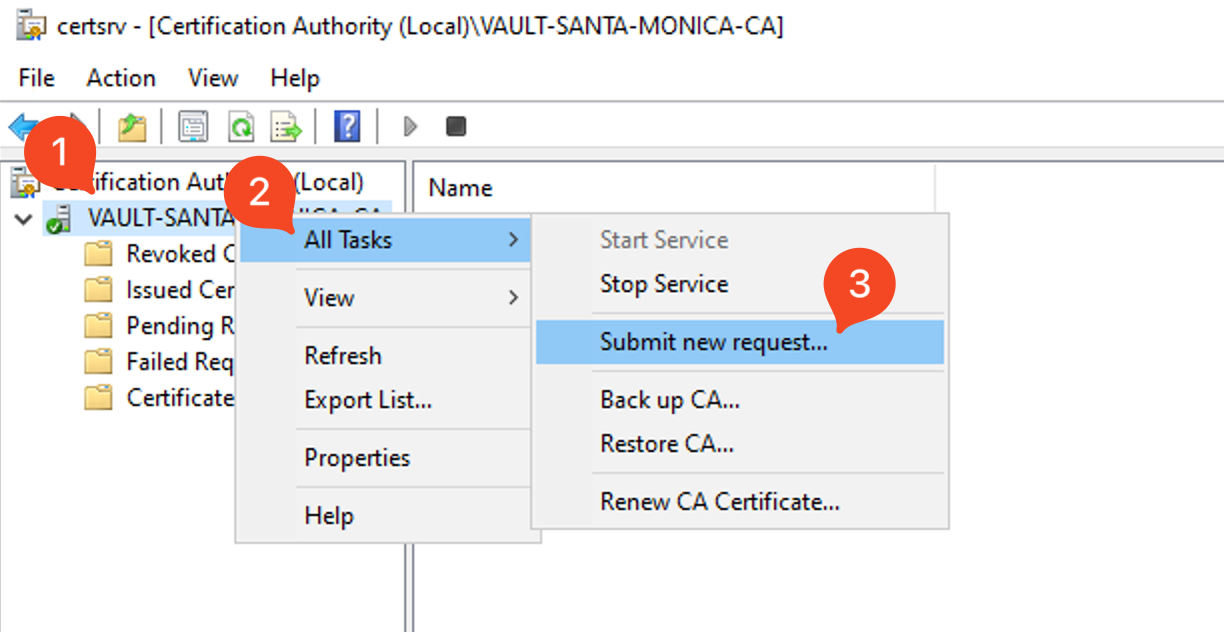This screenshot has width=1224, height=632.
Task: Select Back up CA... option
Action: coord(670,400)
